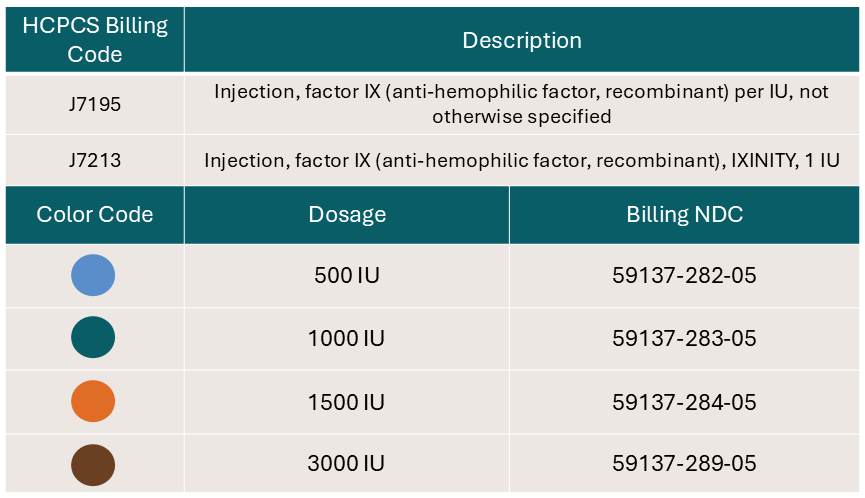Select NDC 59137-289-05 cell
865x498 pixels.
685,463
